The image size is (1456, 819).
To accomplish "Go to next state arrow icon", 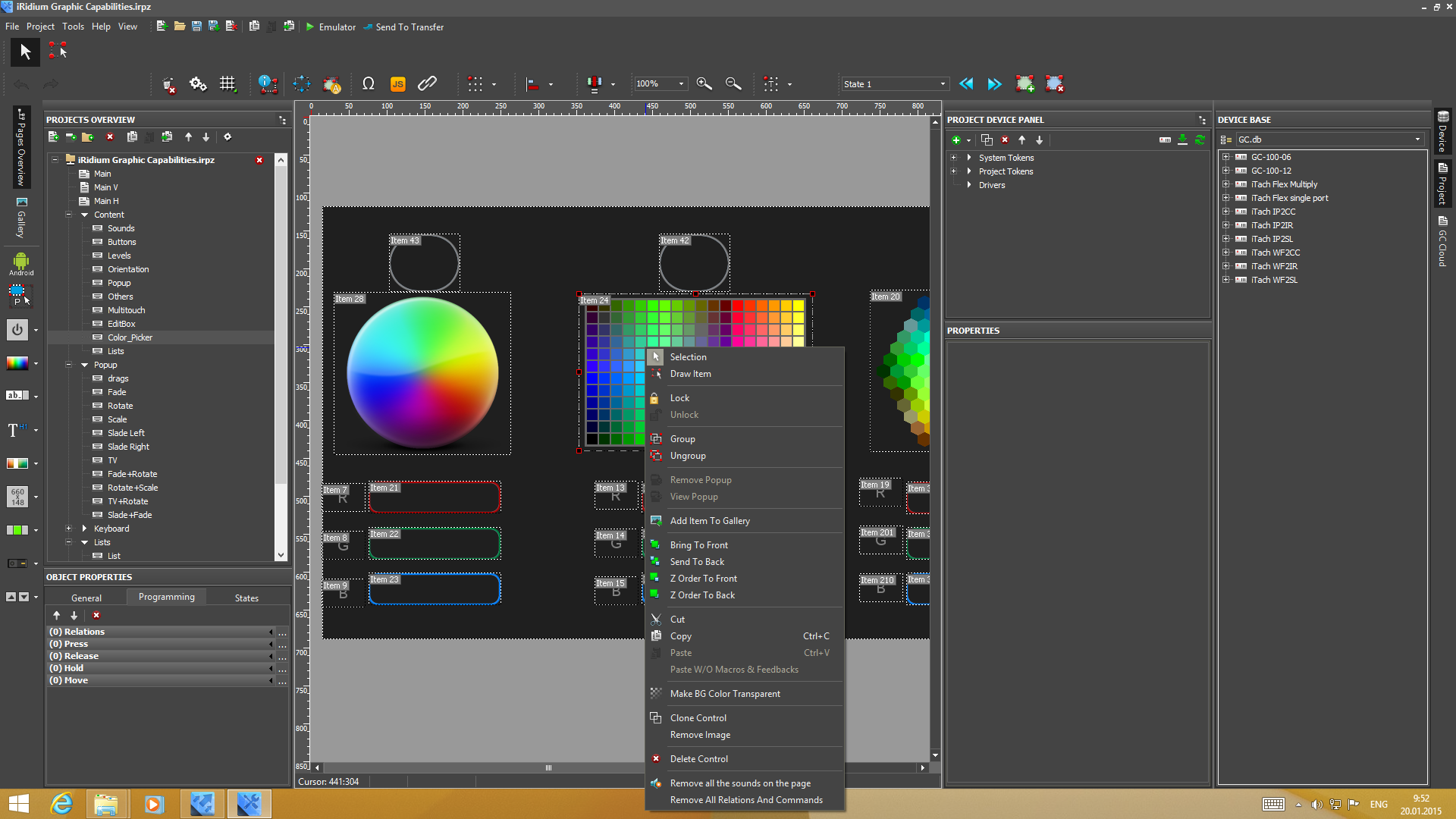I will click(994, 84).
